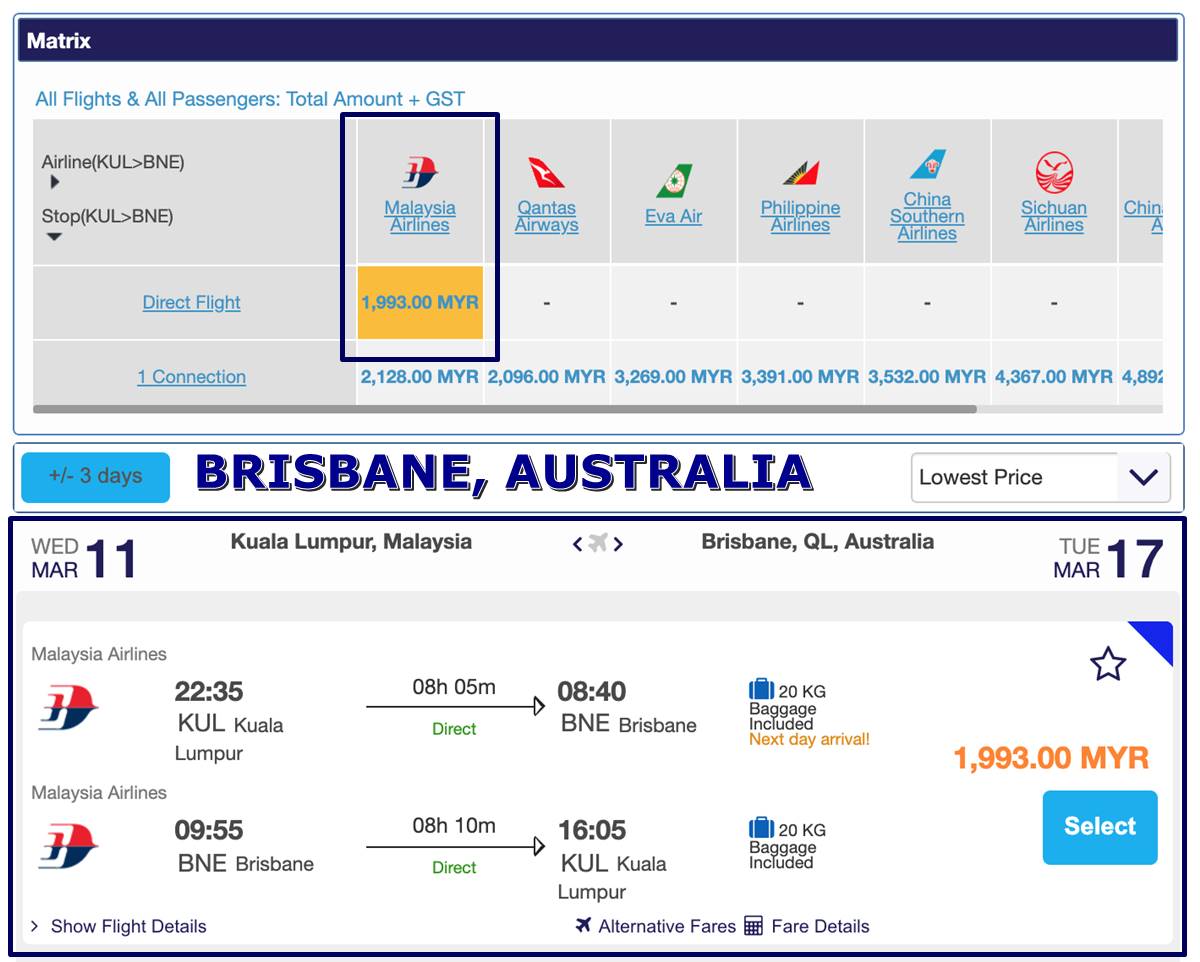1200x962 pixels.
Task: Open China Southern Airlines link
Action: [927, 217]
